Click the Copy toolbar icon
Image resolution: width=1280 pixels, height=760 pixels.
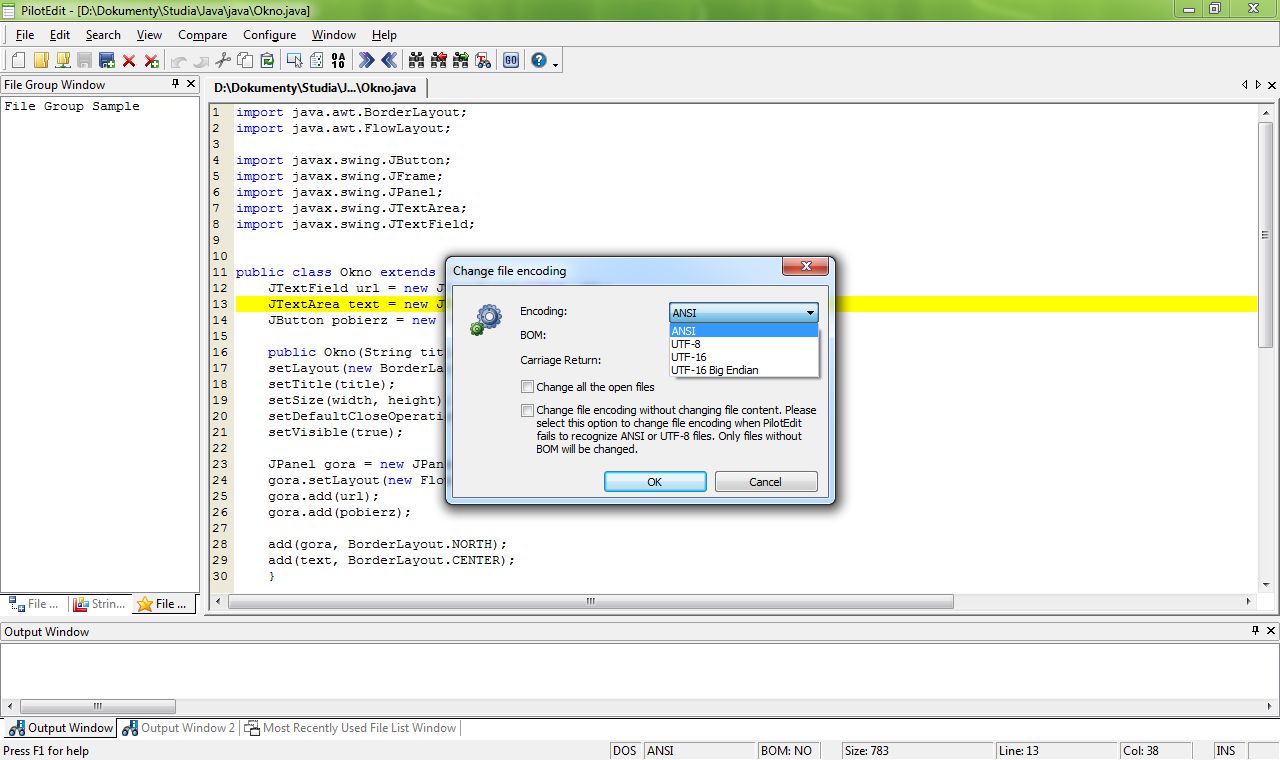245,60
